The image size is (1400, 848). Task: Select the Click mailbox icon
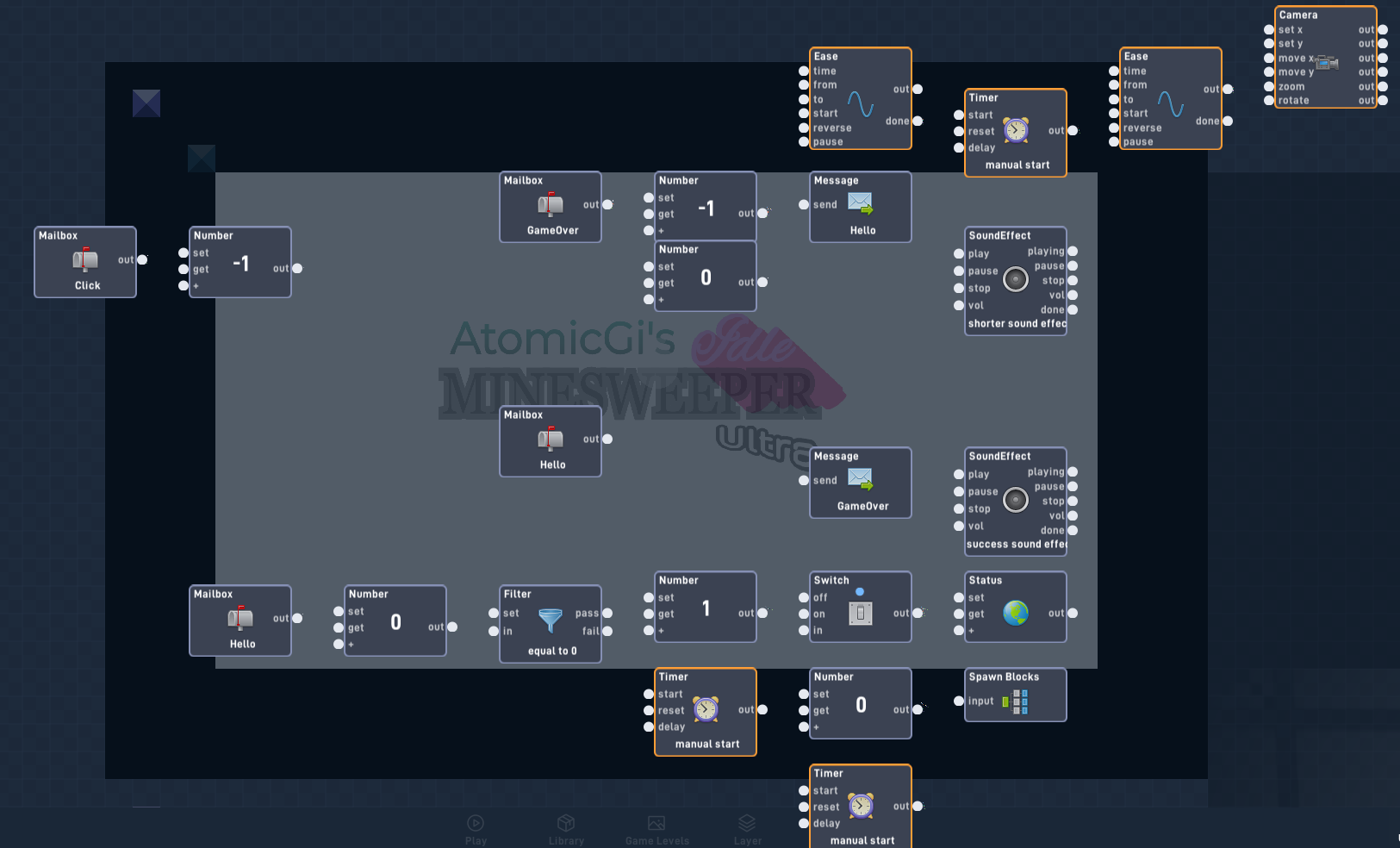(x=85, y=259)
